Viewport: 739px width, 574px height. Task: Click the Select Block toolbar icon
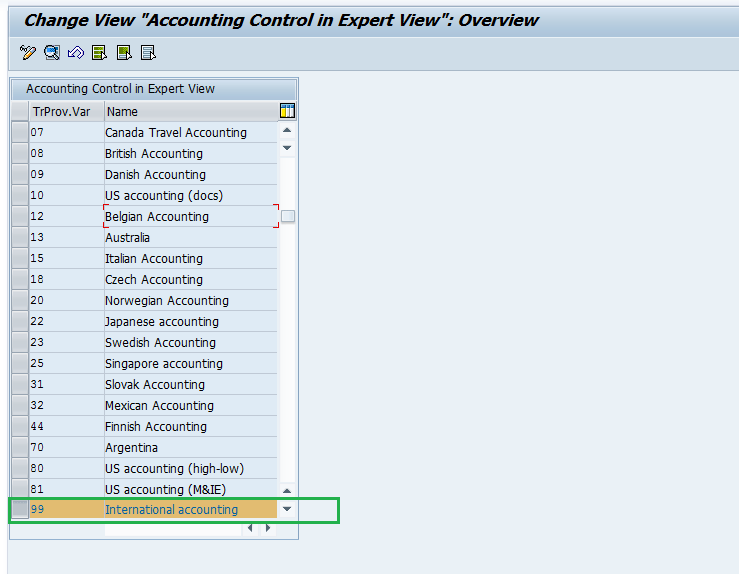point(123,53)
